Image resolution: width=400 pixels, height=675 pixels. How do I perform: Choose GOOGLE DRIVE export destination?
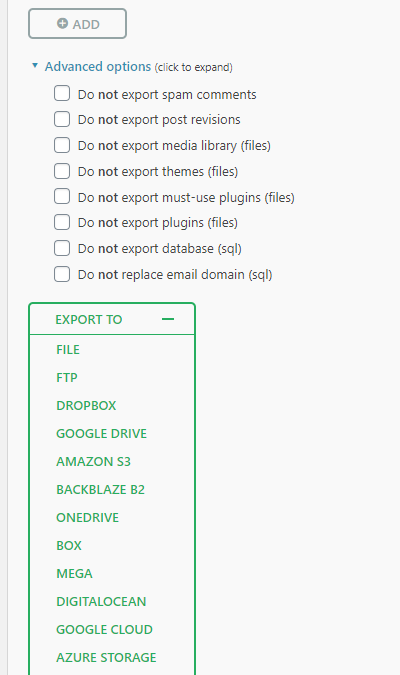coord(102,433)
